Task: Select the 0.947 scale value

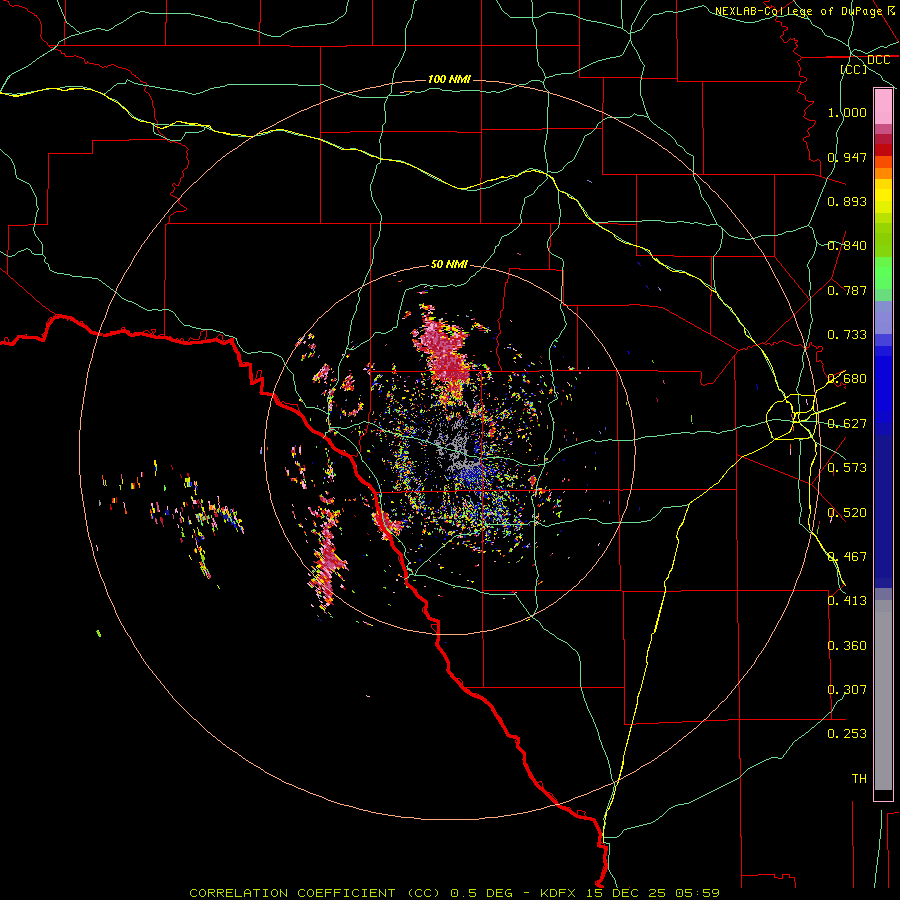Action: pos(847,157)
